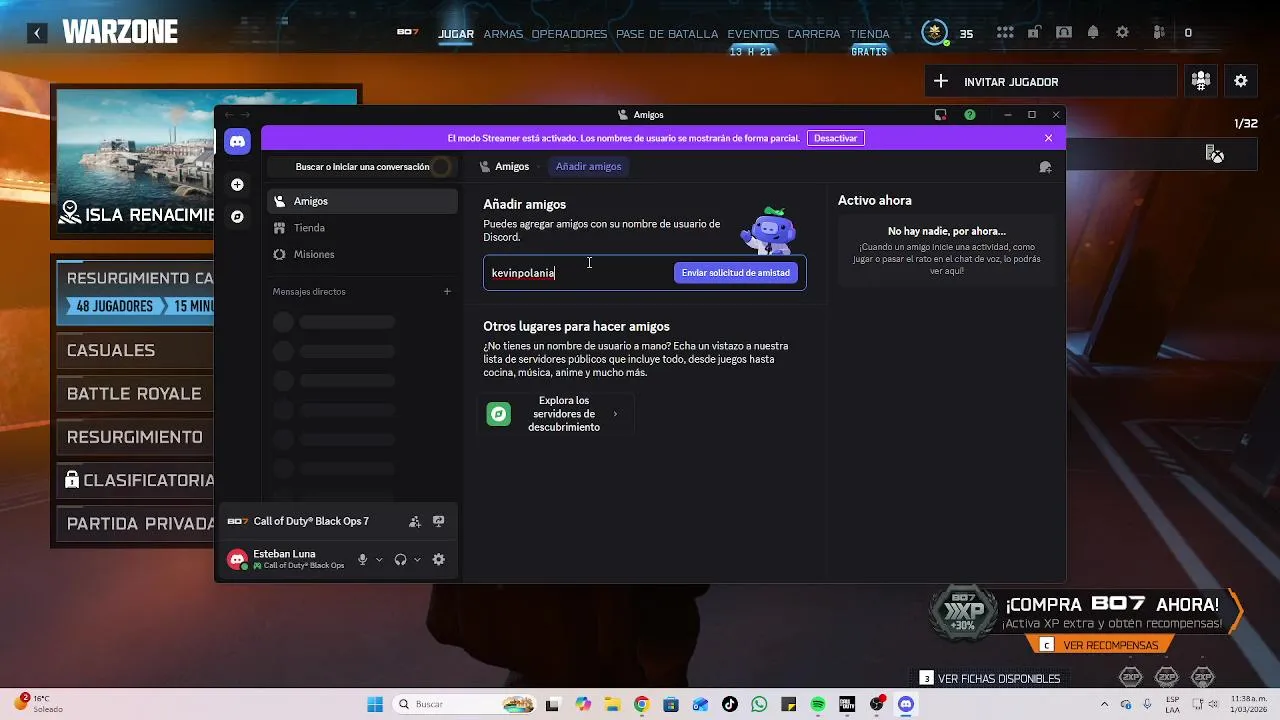Viewport: 1280px width, 720px height.
Task: Open WhatsApp from the taskbar
Action: (x=759, y=705)
